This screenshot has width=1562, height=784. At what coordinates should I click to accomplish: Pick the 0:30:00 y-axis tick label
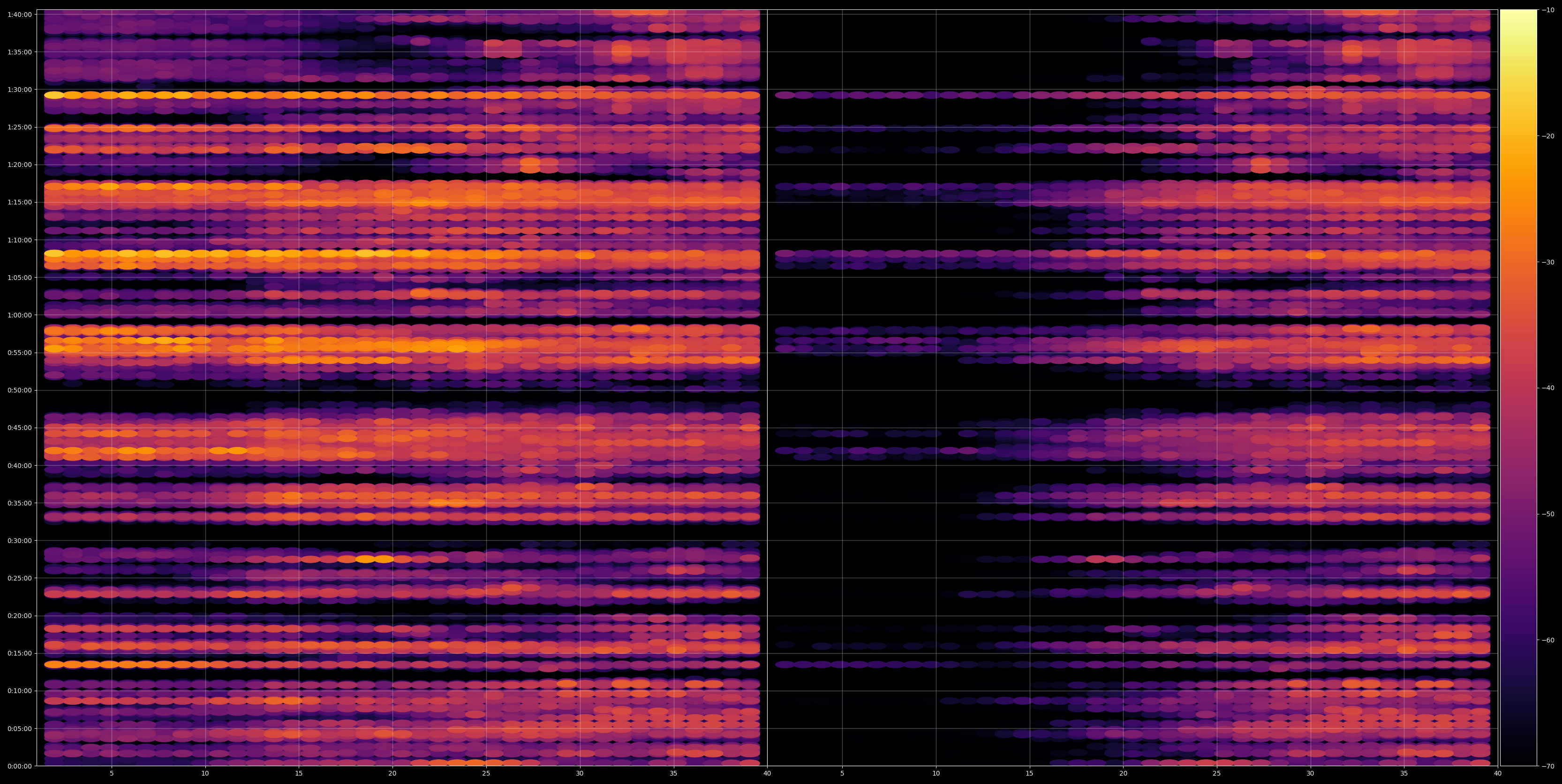(19, 540)
